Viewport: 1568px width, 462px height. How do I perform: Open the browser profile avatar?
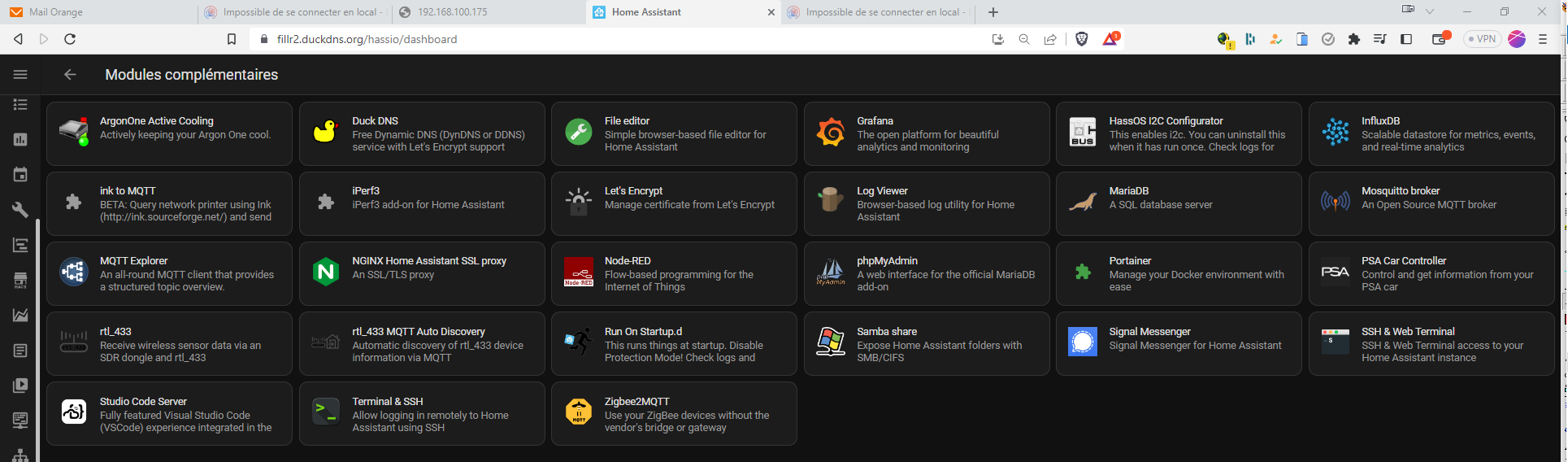(1517, 39)
